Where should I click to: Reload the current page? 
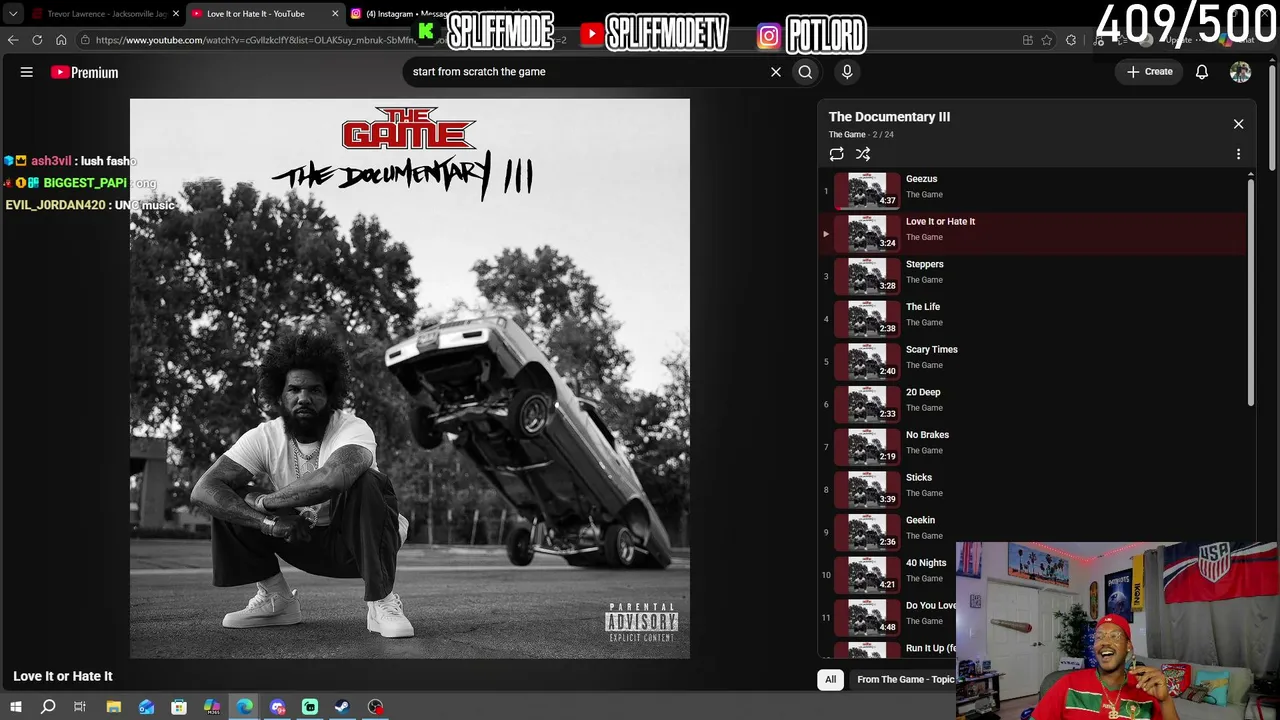(37, 40)
